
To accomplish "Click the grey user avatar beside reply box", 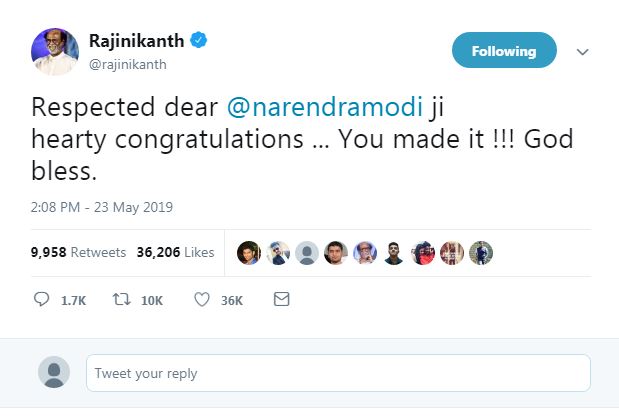I will (53, 373).
